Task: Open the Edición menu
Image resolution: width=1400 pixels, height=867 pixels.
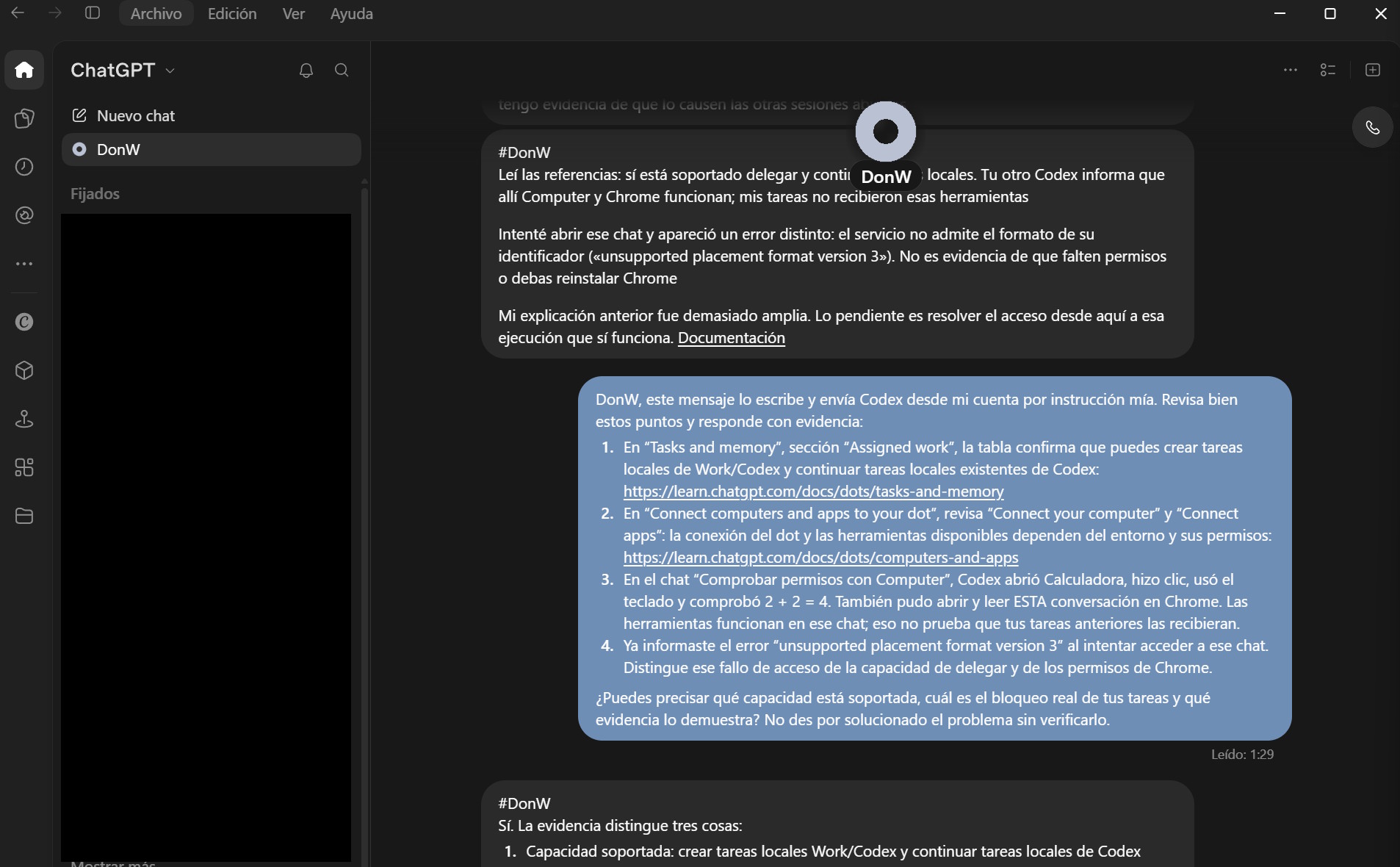Action: 232,13
